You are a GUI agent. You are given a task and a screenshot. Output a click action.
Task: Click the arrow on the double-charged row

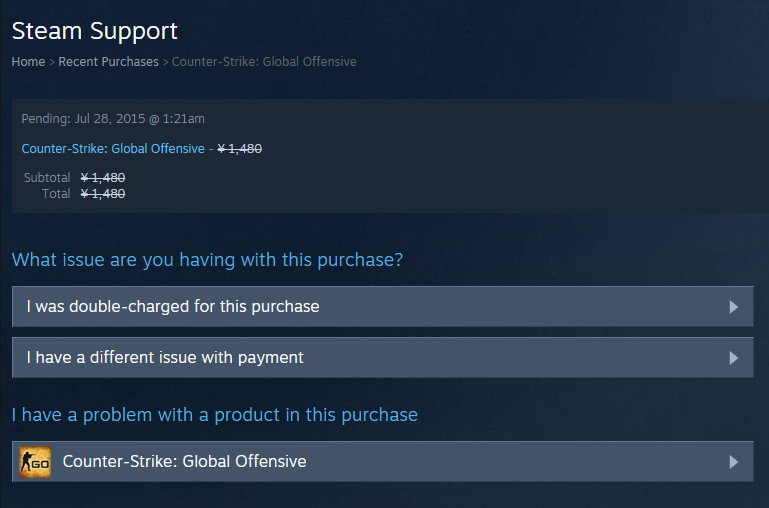[734, 307]
